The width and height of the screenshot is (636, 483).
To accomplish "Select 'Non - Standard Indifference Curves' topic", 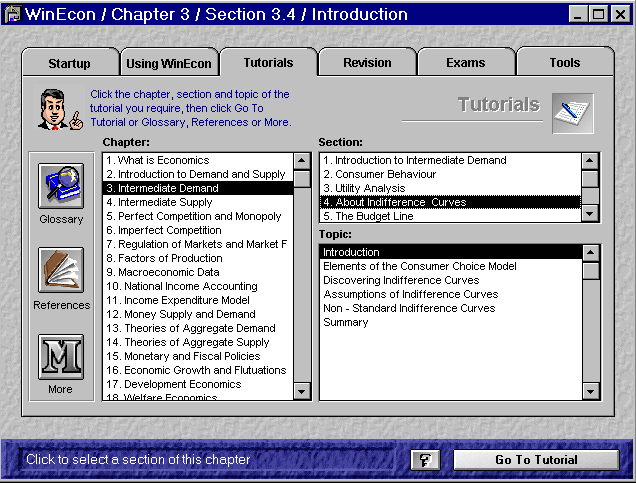I will (451, 308).
